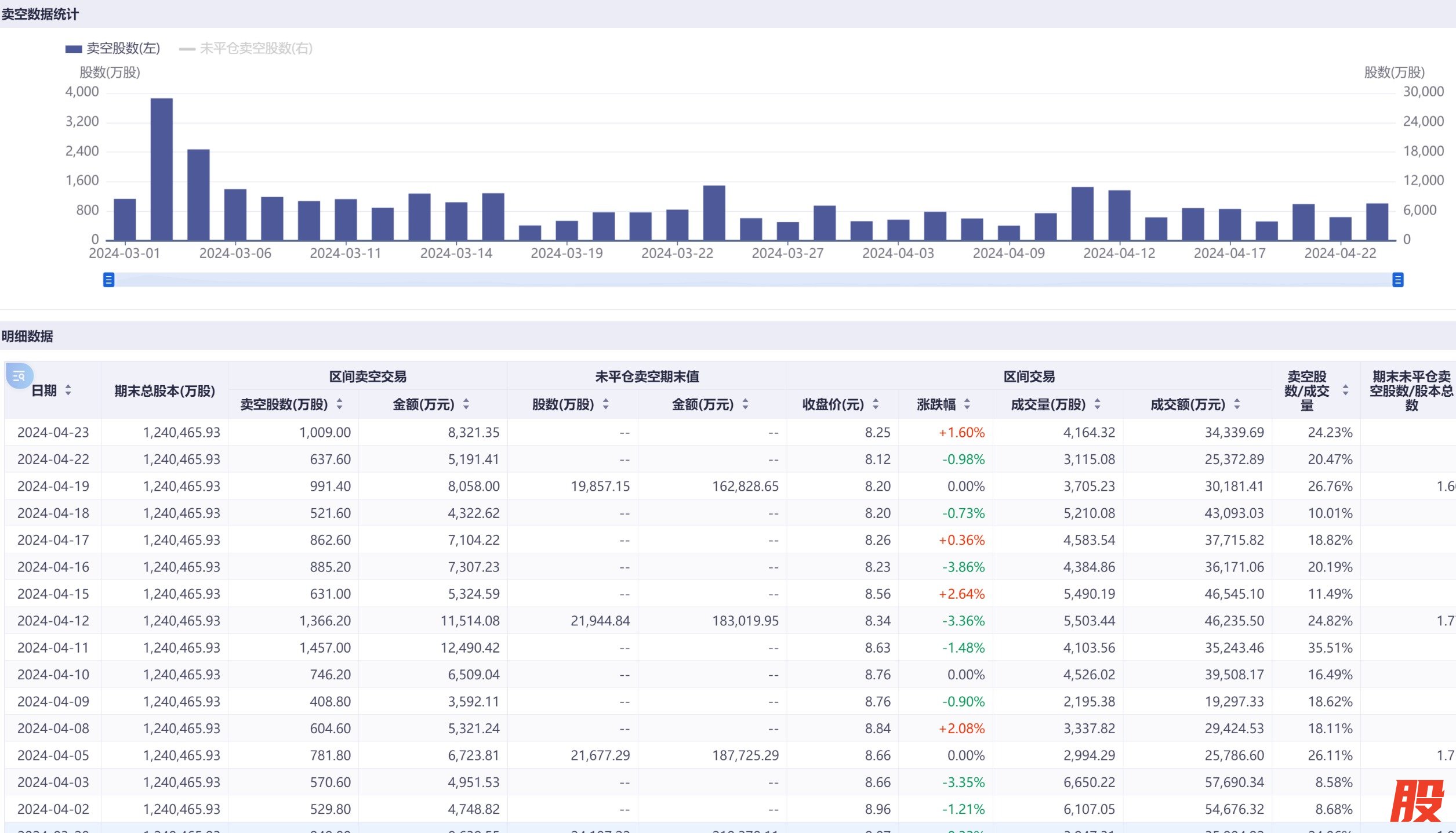Image resolution: width=1456 pixels, height=833 pixels.
Task: Sort by 日期 column arrows
Action: click(68, 390)
